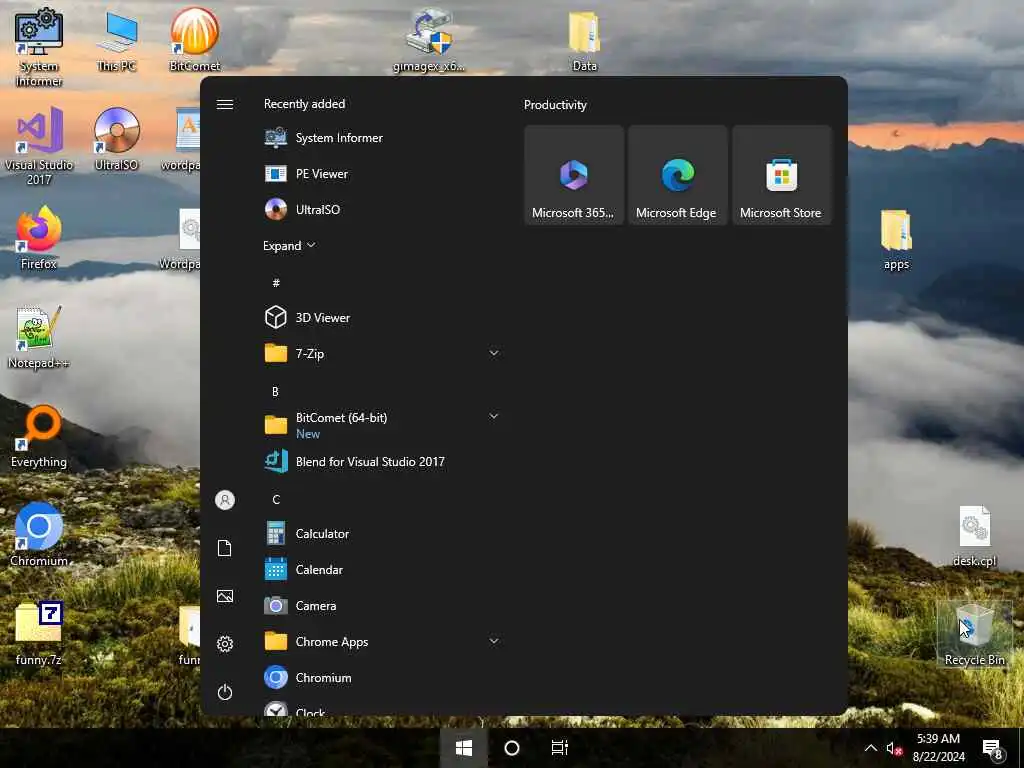Select the BitComet desktop shortcut

[195, 39]
